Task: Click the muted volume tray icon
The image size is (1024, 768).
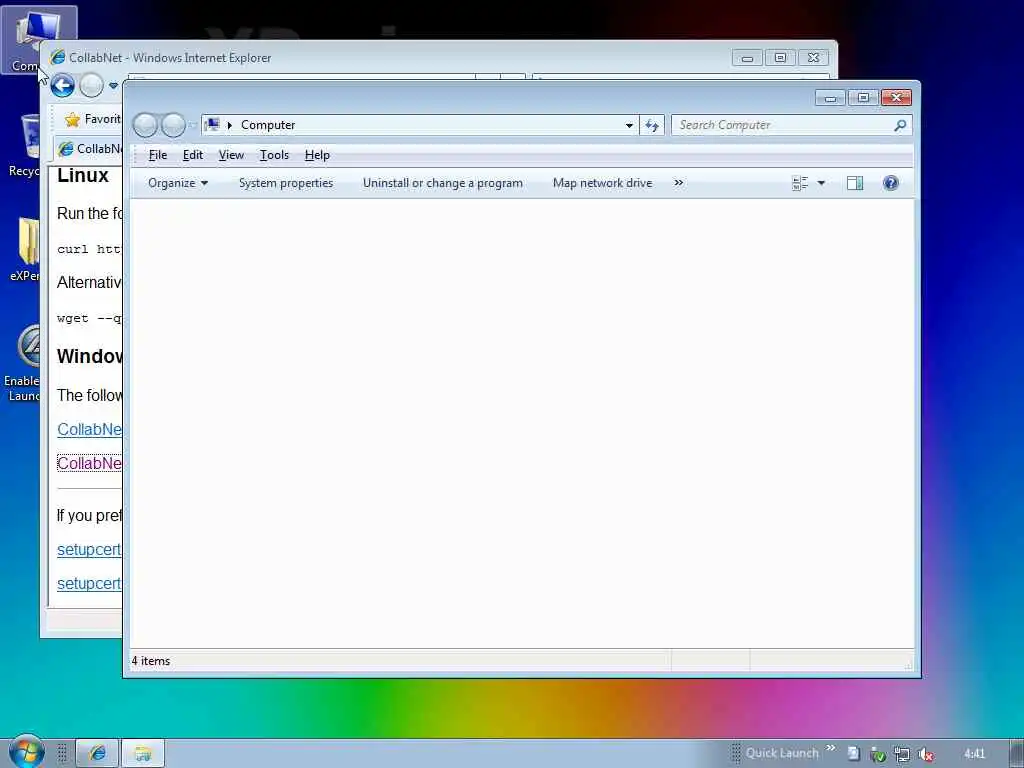Action: [925, 754]
